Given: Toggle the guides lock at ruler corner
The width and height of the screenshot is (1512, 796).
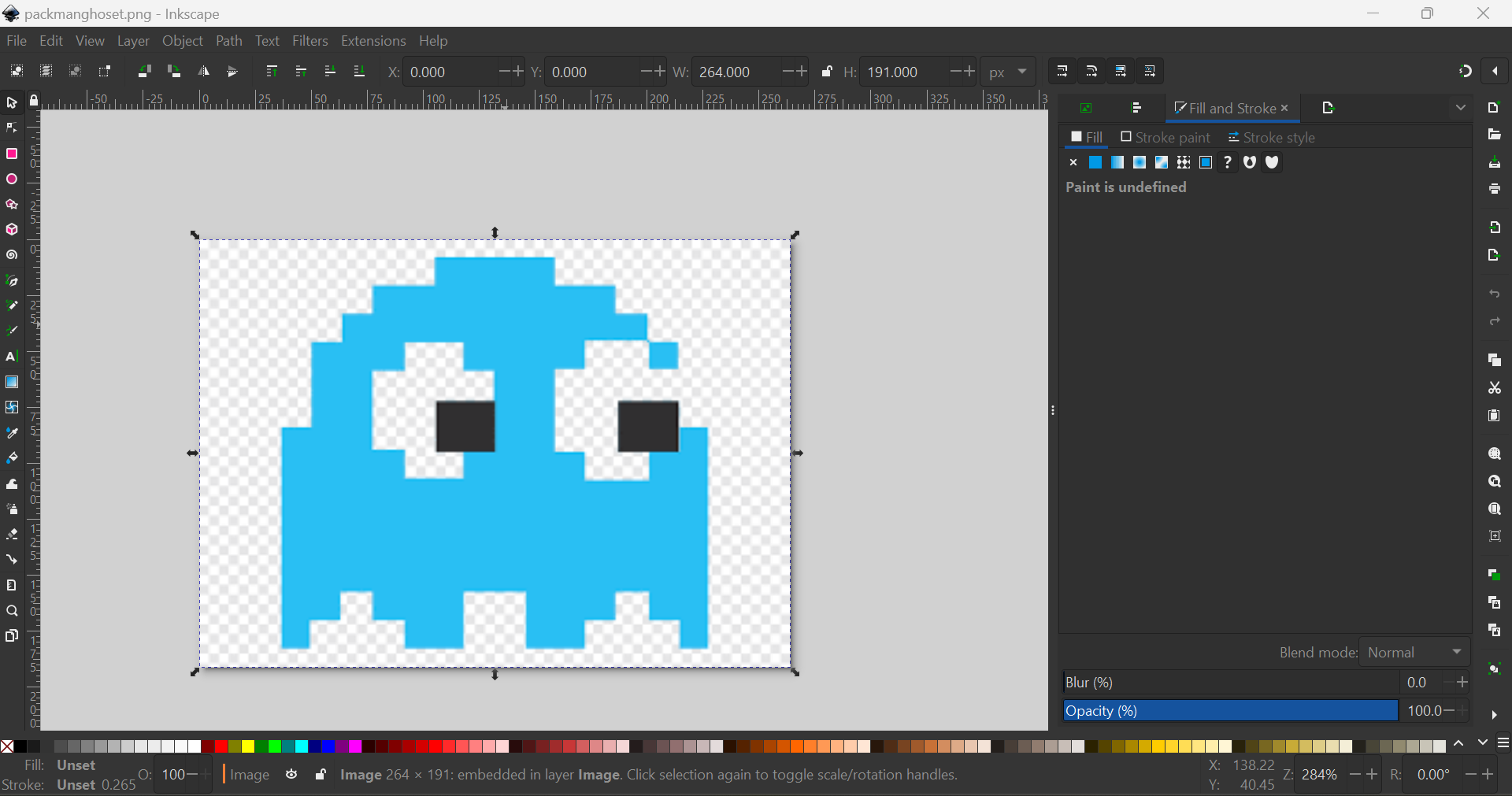Looking at the screenshot, I should pyautogui.click(x=34, y=100).
